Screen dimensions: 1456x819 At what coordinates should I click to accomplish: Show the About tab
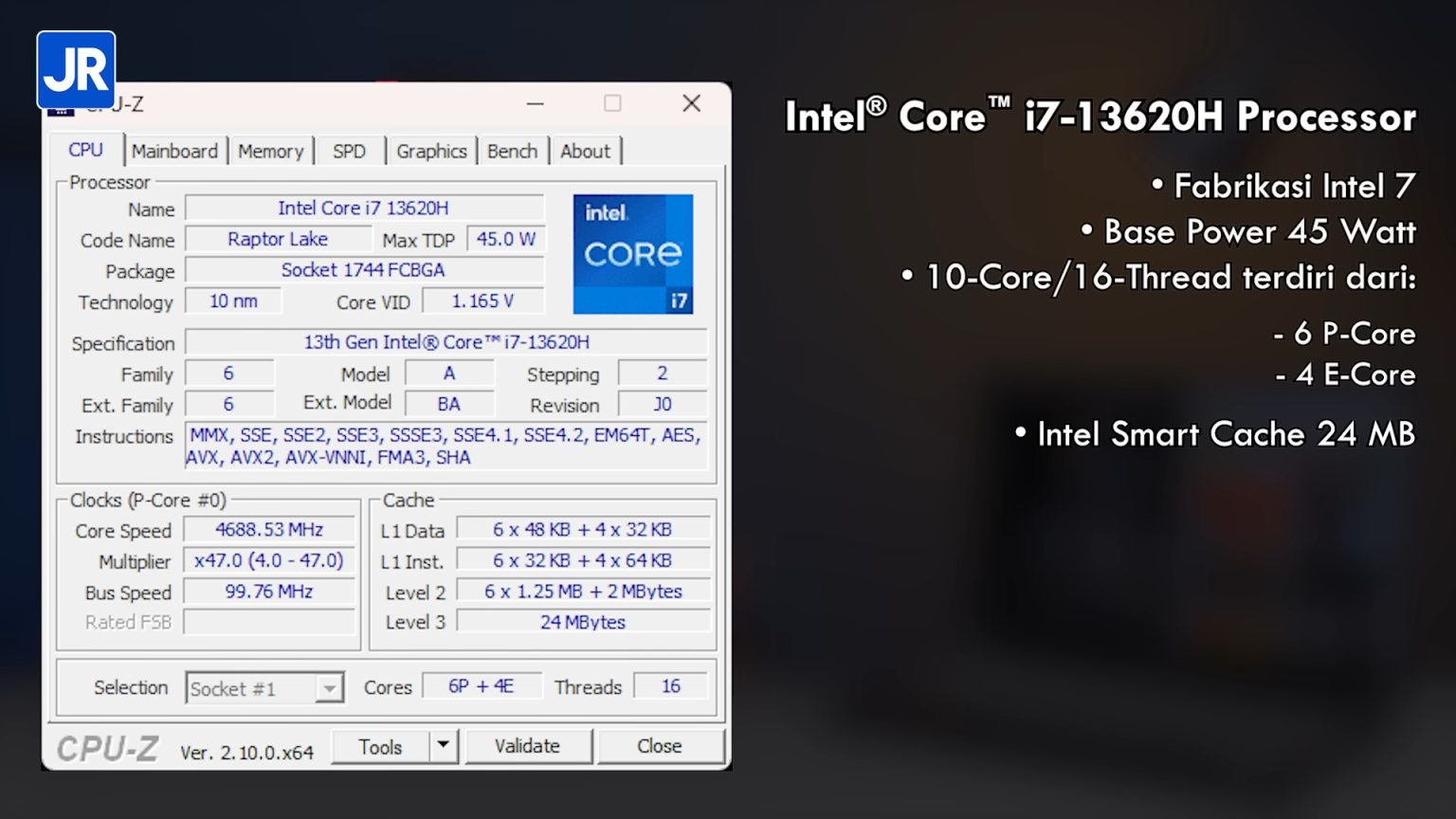585,151
